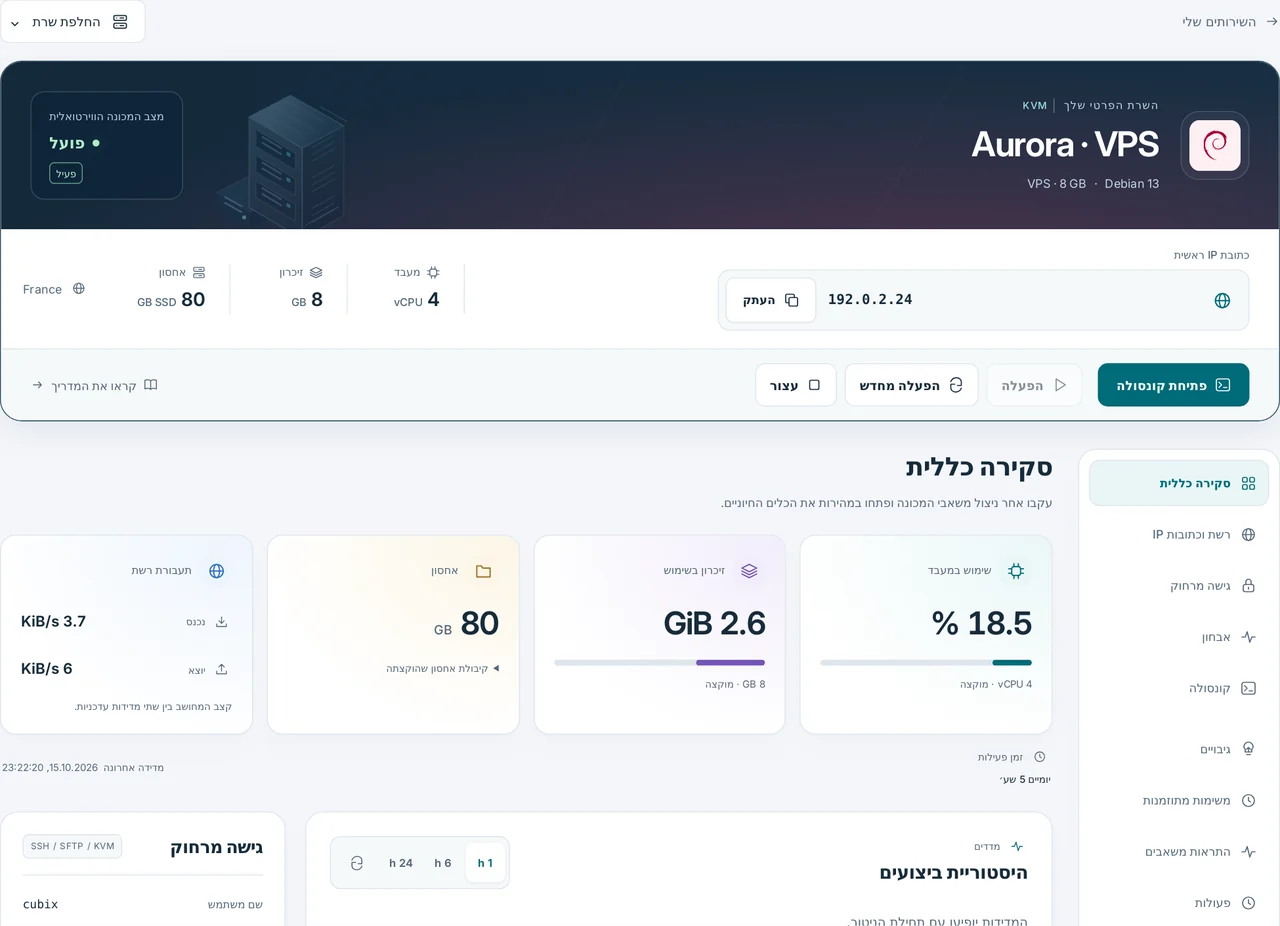Select the 1 h time range
The width and height of the screenshot is (1280, 926).
[x=485, y=863]
